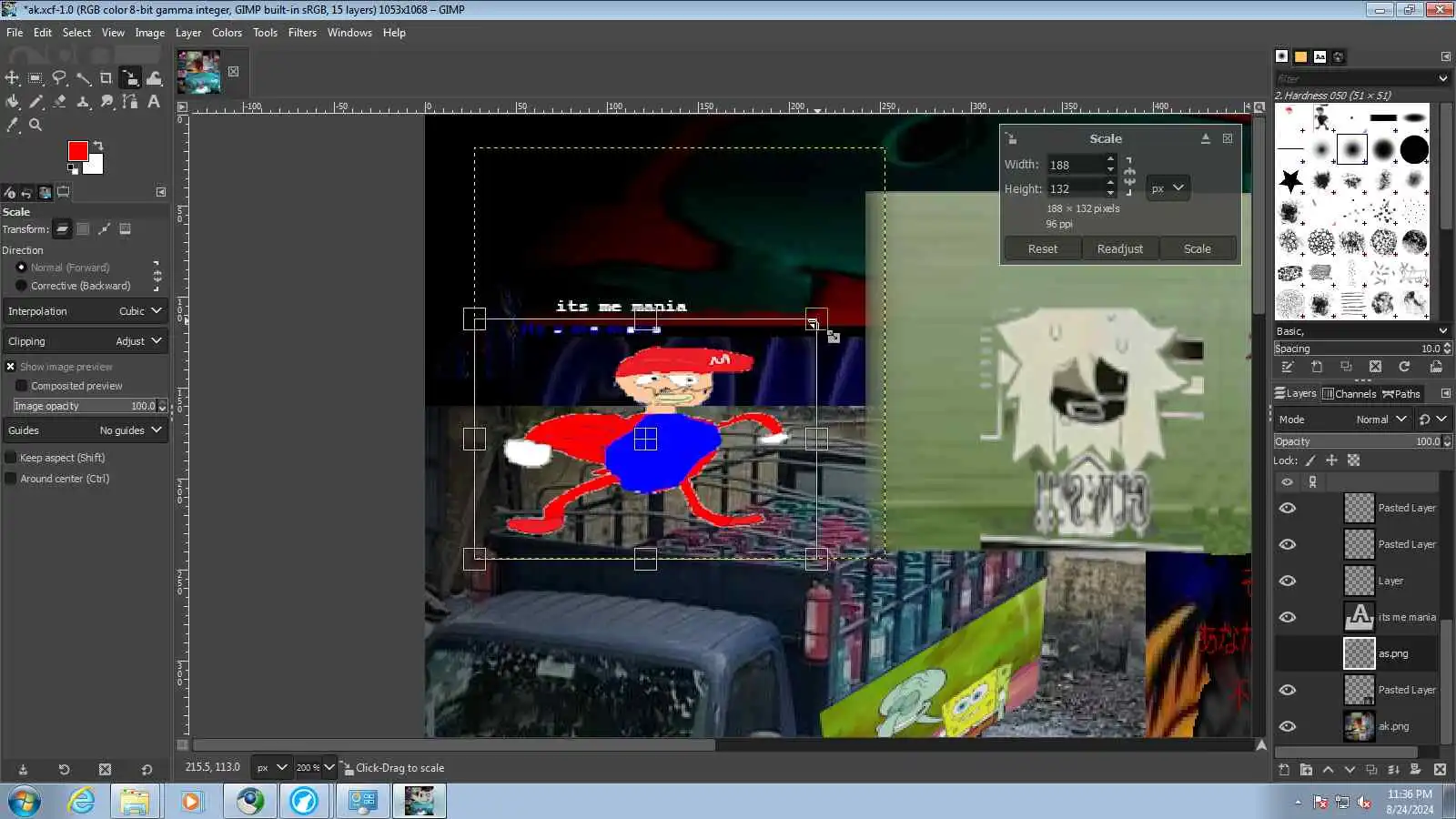Switch to the Paths tab
Screen dimensions: 1456x819
click(1401, 394)
